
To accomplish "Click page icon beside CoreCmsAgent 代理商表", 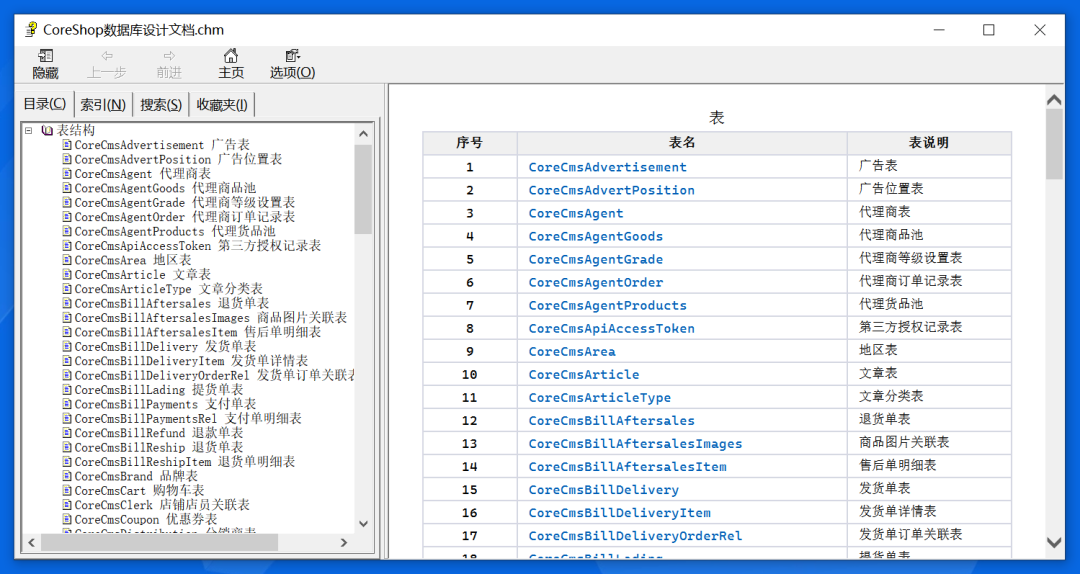I will click(x=68, y=174).
